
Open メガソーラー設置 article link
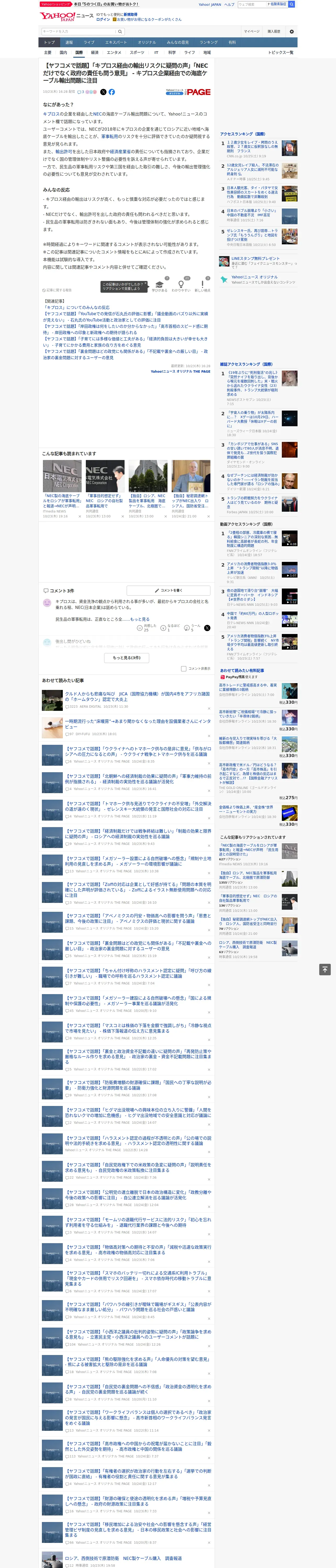pyautogui.click(x=138, y=861)
